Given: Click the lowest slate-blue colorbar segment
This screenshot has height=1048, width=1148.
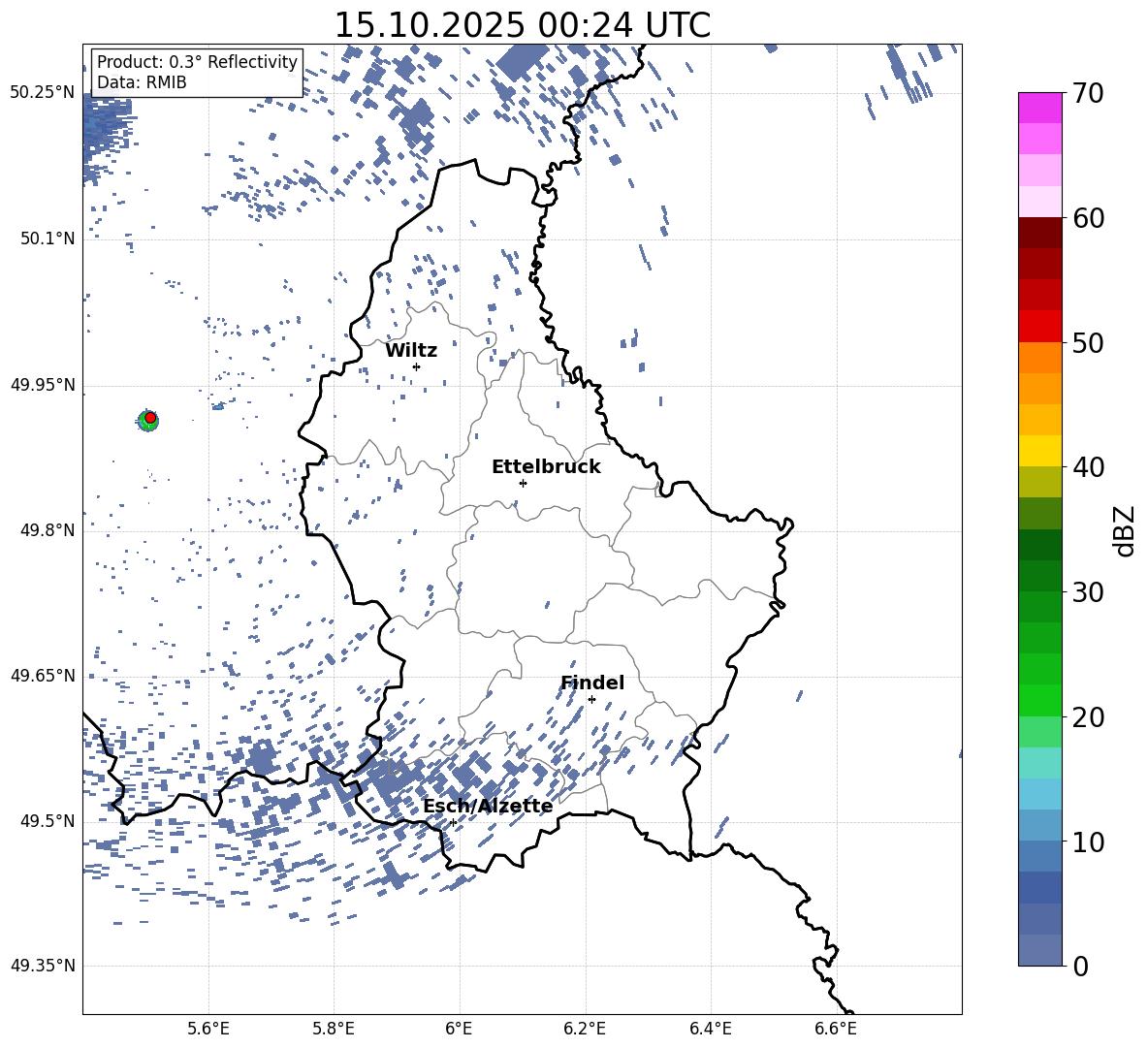Looking at the screenshot, I should click(1040, 950).
